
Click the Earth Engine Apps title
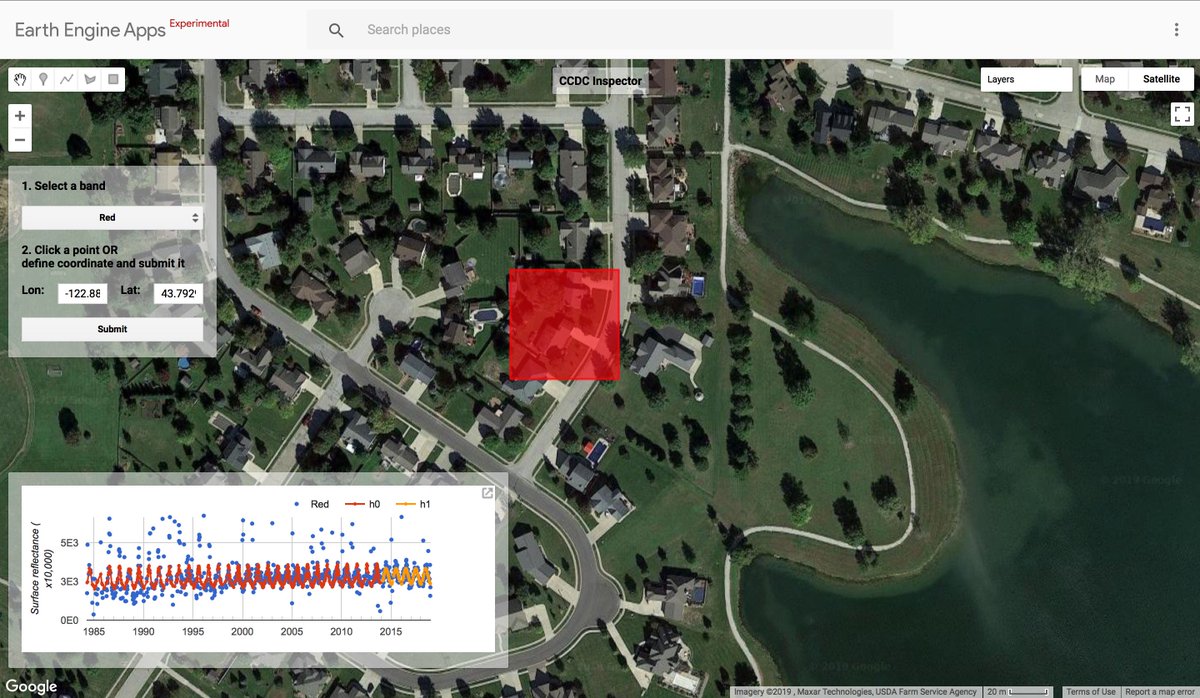tap(90, 30)
